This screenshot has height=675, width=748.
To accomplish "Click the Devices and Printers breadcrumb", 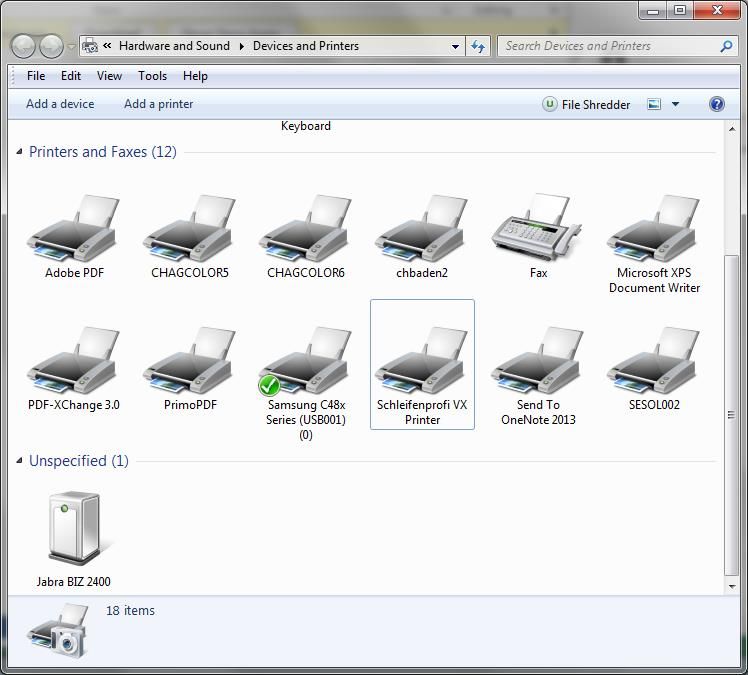I will tap(306, 46).
